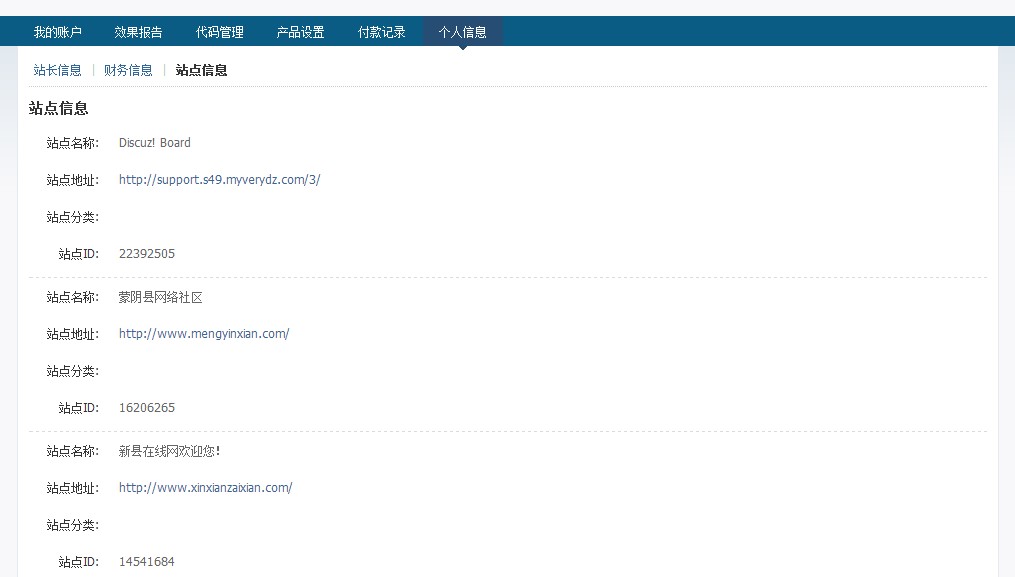Screen dimensions: 1015x577
Task: Click the site ID 22392505
Action: pyautogui.click(x=146, y=254)
